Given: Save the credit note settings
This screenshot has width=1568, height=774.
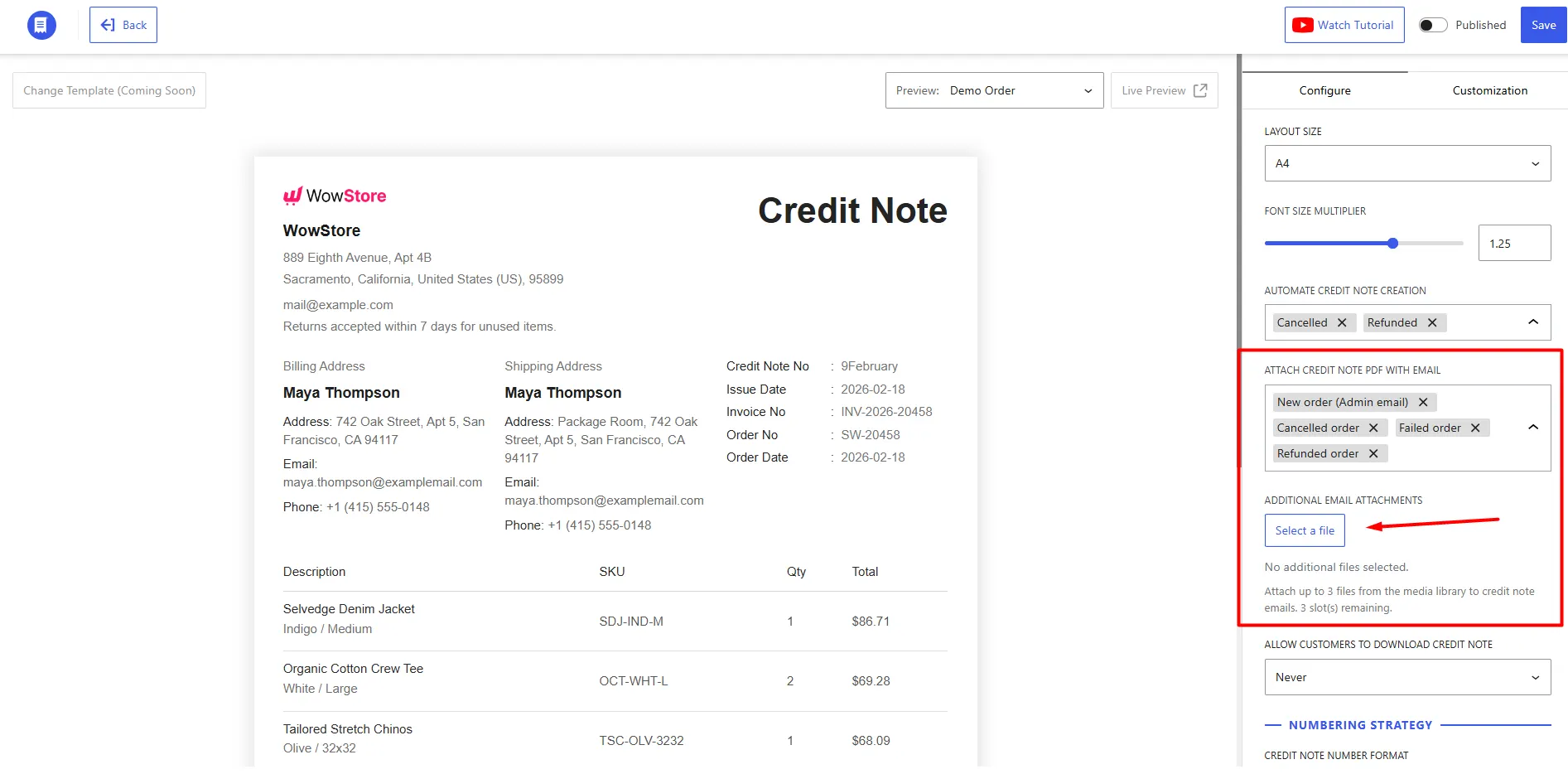Looking at the screenshot, I should [1543, 25].
